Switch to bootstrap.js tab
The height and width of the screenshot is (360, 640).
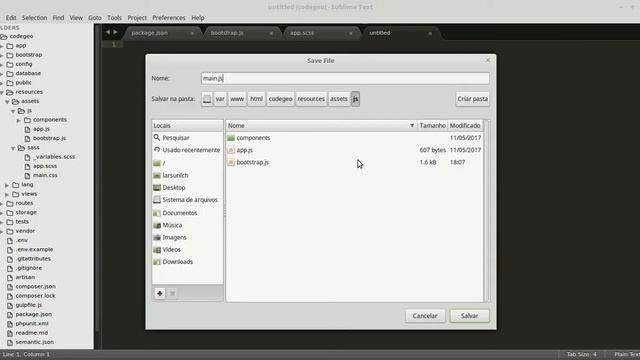pyautogui.click(x=241, y=33)
